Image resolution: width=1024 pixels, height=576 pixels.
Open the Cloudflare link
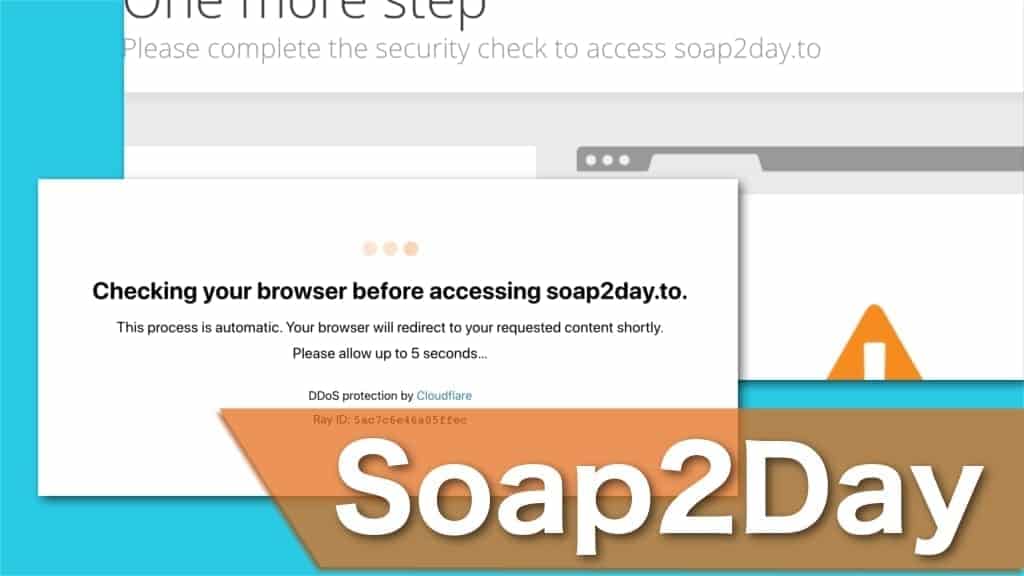pos(444,396)
